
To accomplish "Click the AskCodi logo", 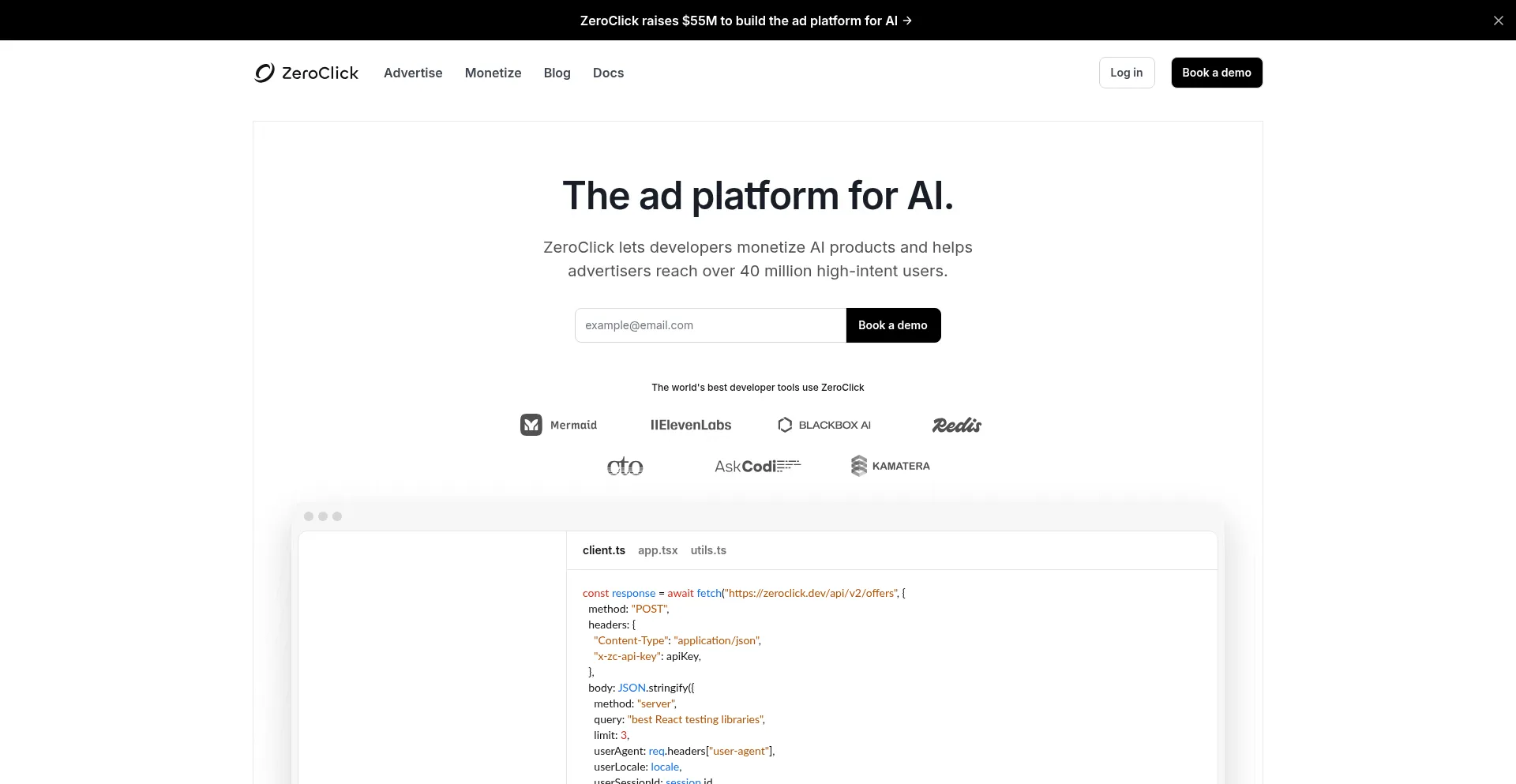I will pyautogui.click(x=758, y=466).
